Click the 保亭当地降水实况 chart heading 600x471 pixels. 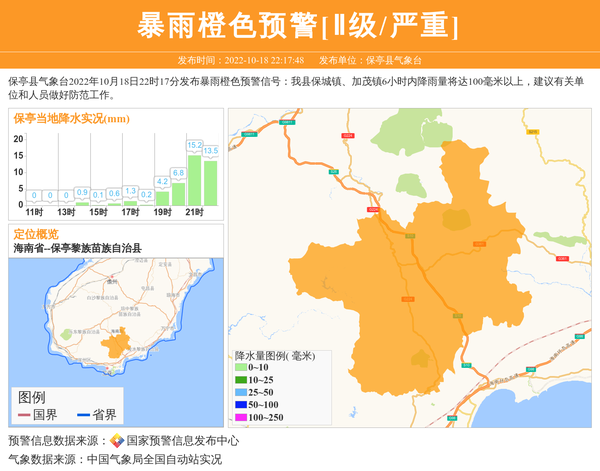coord(70,119)
